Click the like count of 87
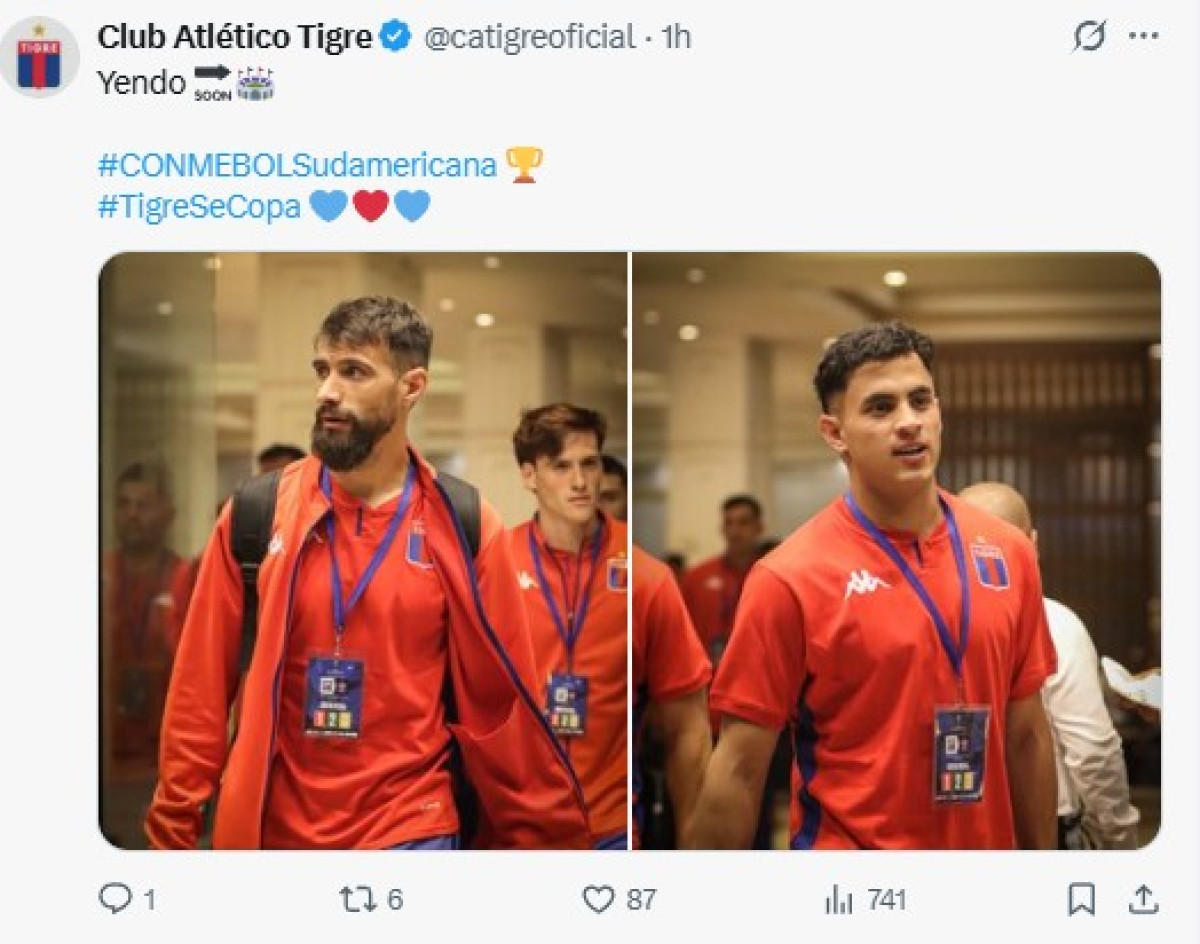Viewport: 1200px width, 944px height. pyautogui.click(x=641, y=900)
